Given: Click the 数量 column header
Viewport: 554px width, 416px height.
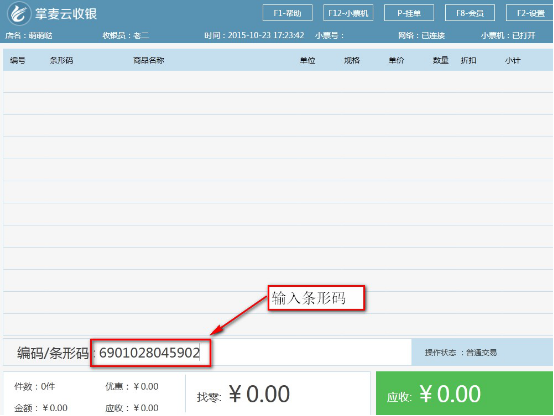Looking at the screenshot, I should [x=441, y=60].
